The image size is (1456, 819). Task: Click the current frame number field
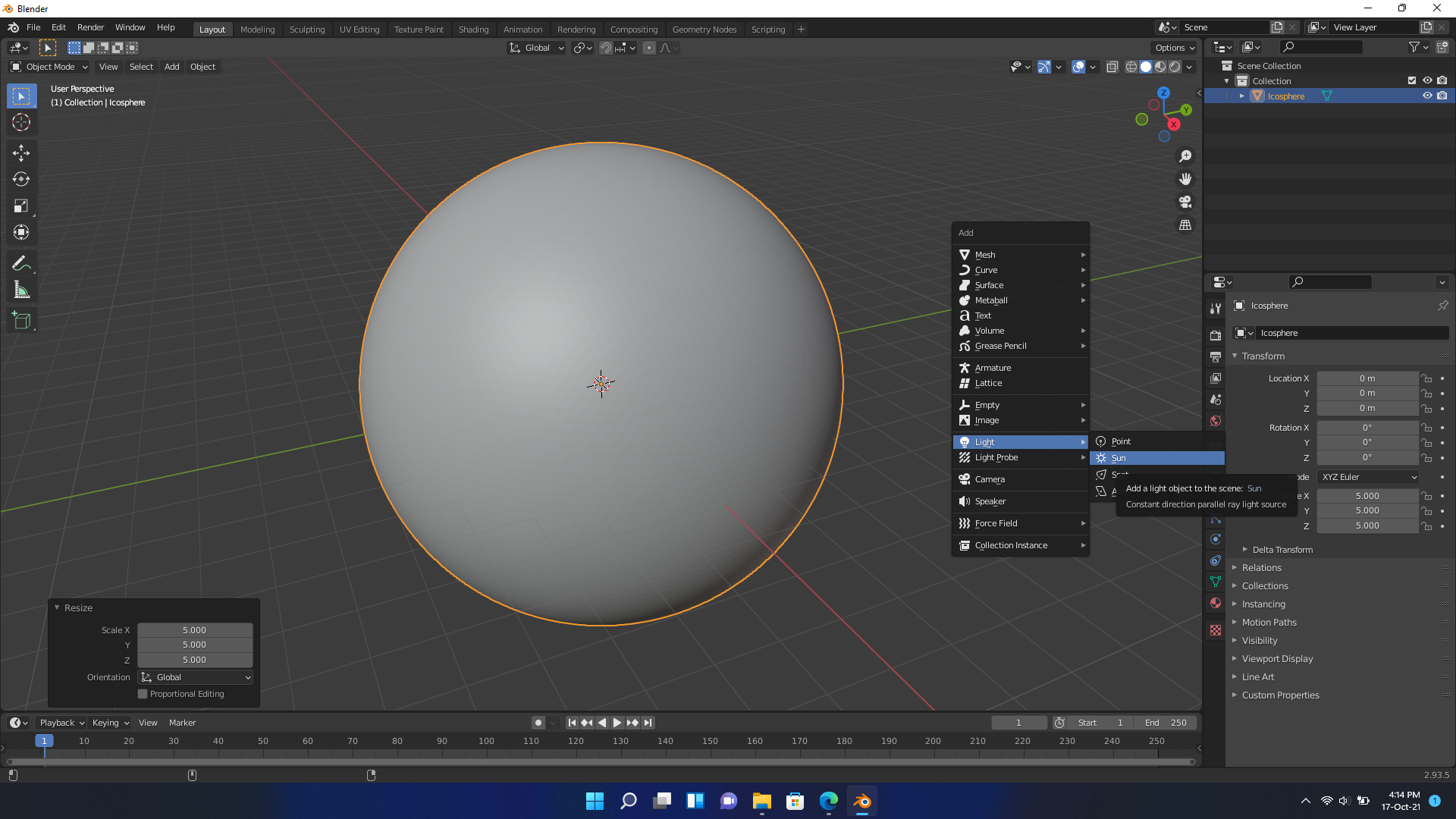click(x=1018, y=723)
